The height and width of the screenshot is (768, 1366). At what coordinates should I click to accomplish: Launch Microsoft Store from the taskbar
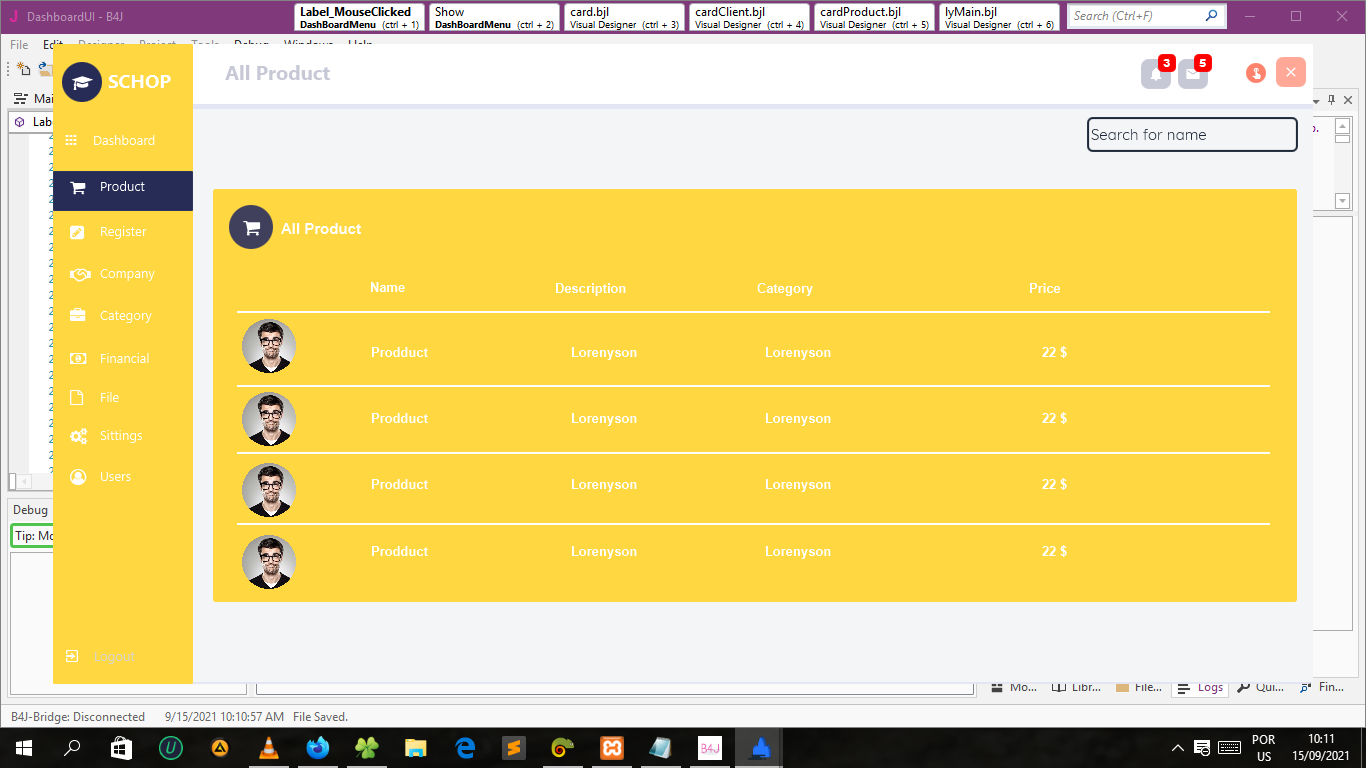pos(121,748)
